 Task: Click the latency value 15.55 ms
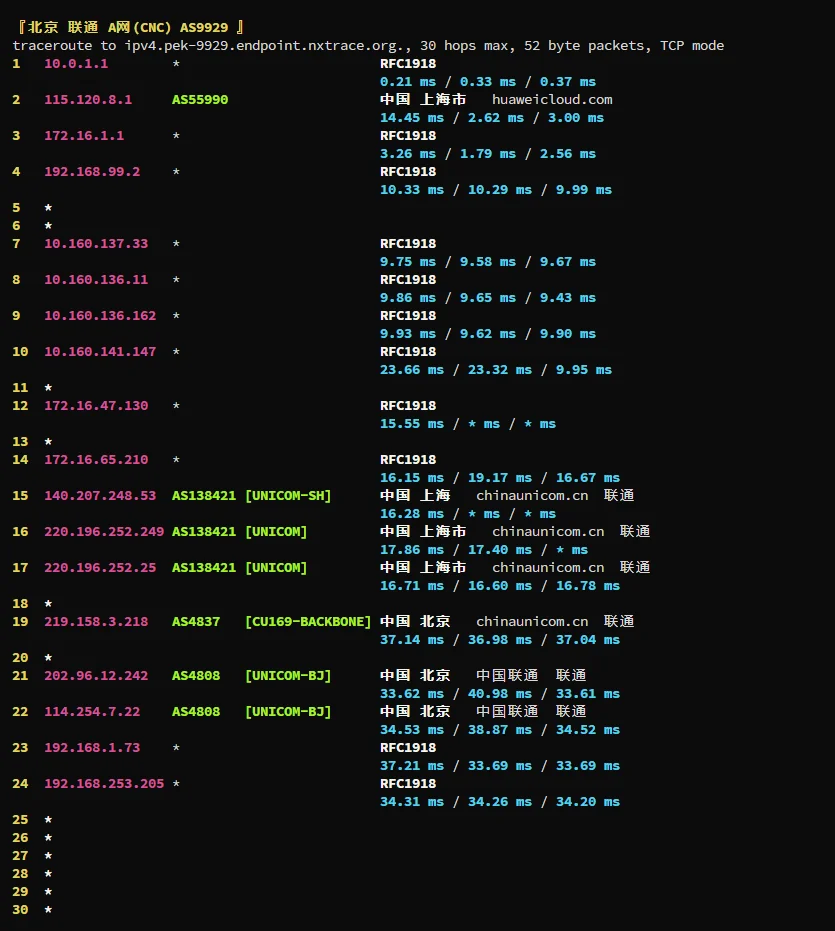(x=412, y=424)
